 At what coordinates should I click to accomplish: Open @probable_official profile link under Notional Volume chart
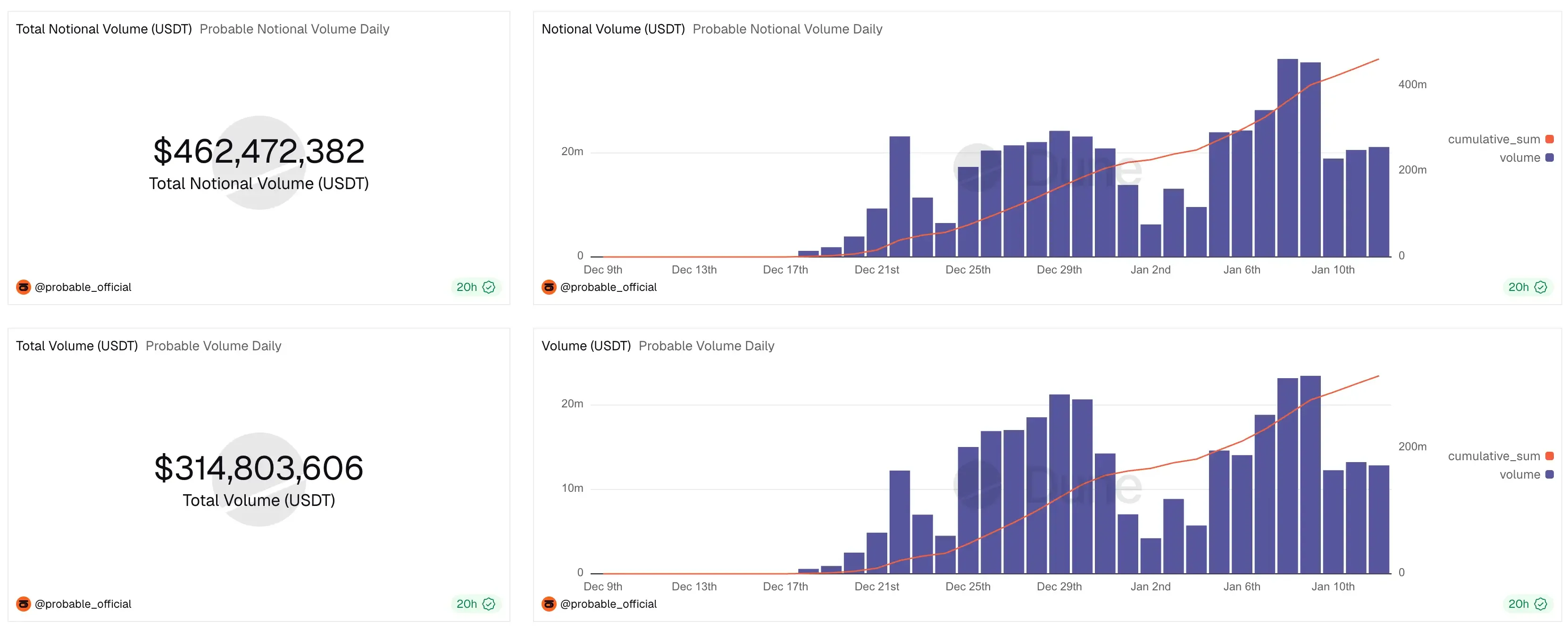608,287
